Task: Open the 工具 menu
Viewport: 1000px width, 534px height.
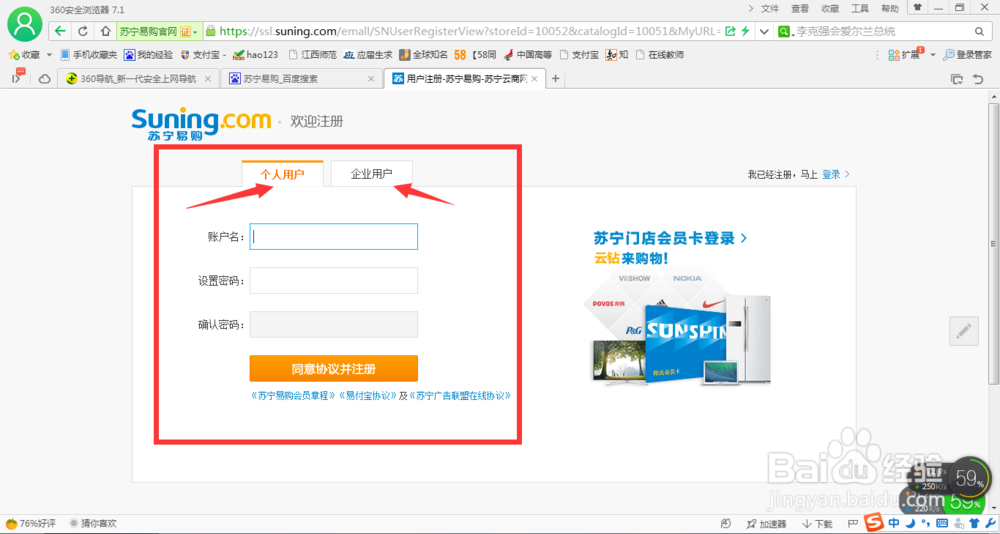Action: (860, 8)
